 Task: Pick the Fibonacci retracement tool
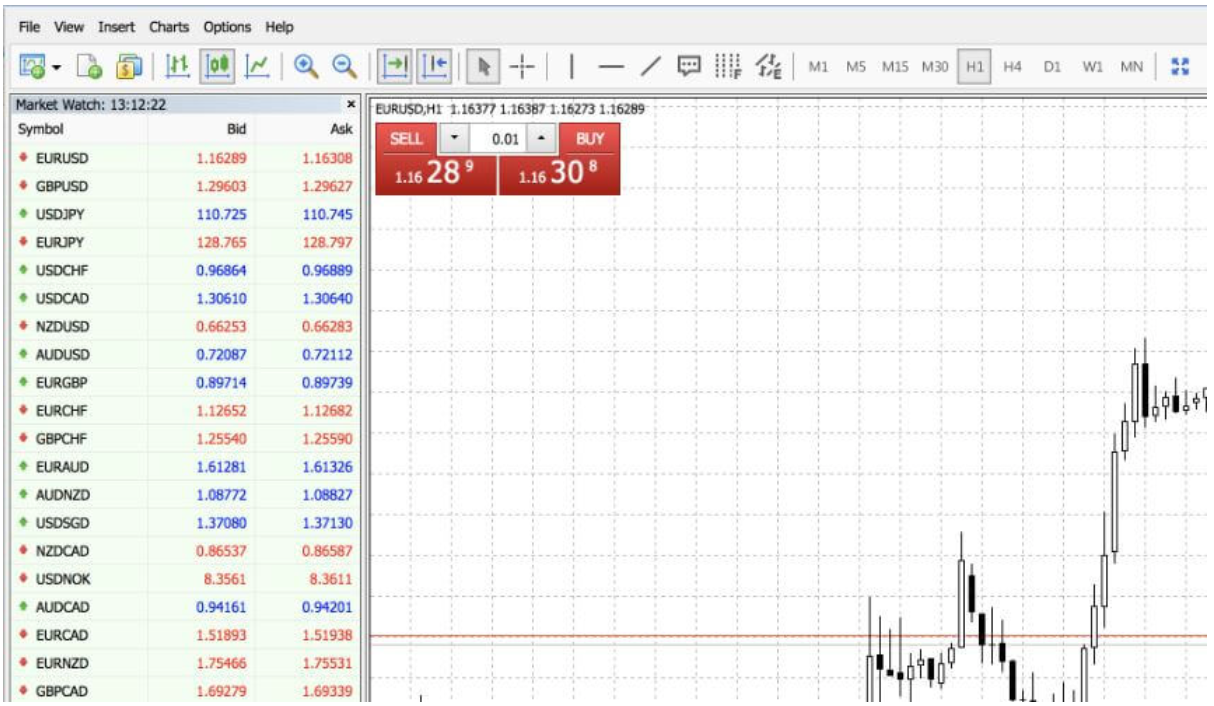tap(728, 66)
